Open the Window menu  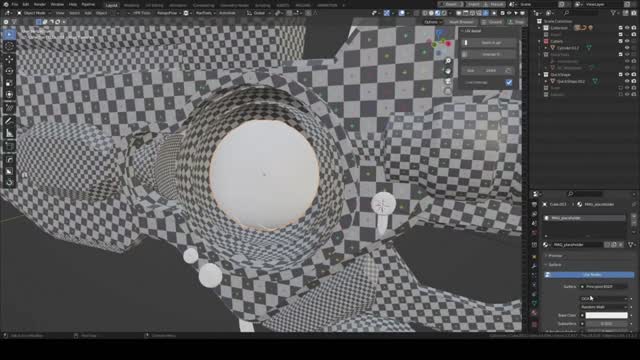coord(57,4)
